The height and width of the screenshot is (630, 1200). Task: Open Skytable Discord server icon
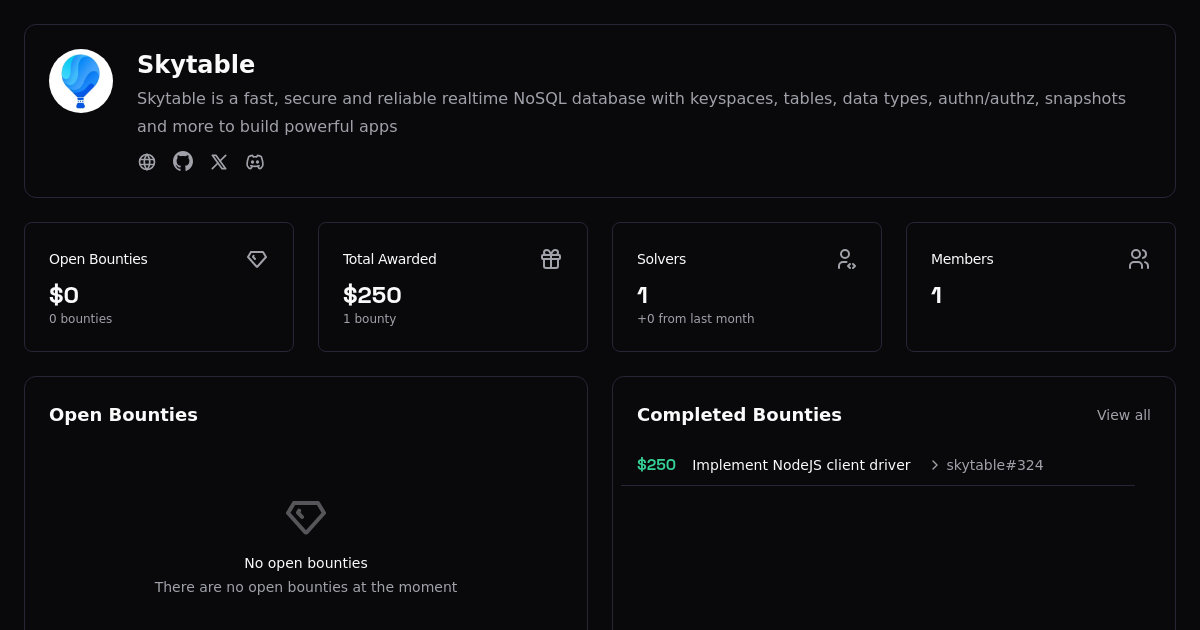(x=255, y=162)
